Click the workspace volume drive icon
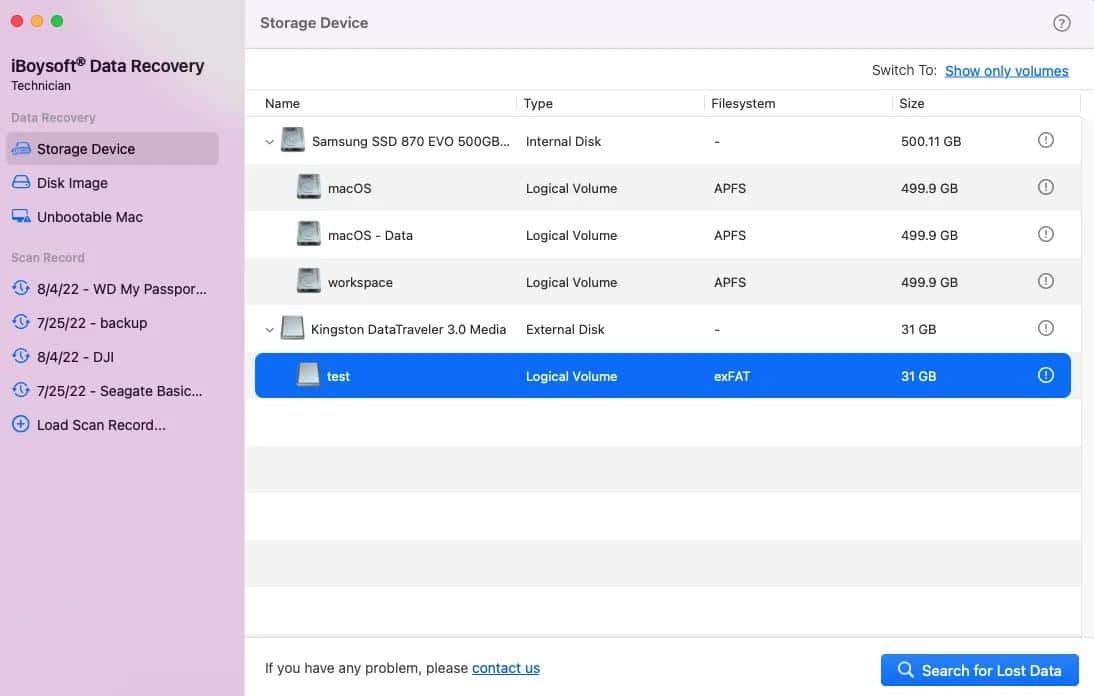Image resolution: width=1094 pixels, height=696 pixels. [308, 280]
